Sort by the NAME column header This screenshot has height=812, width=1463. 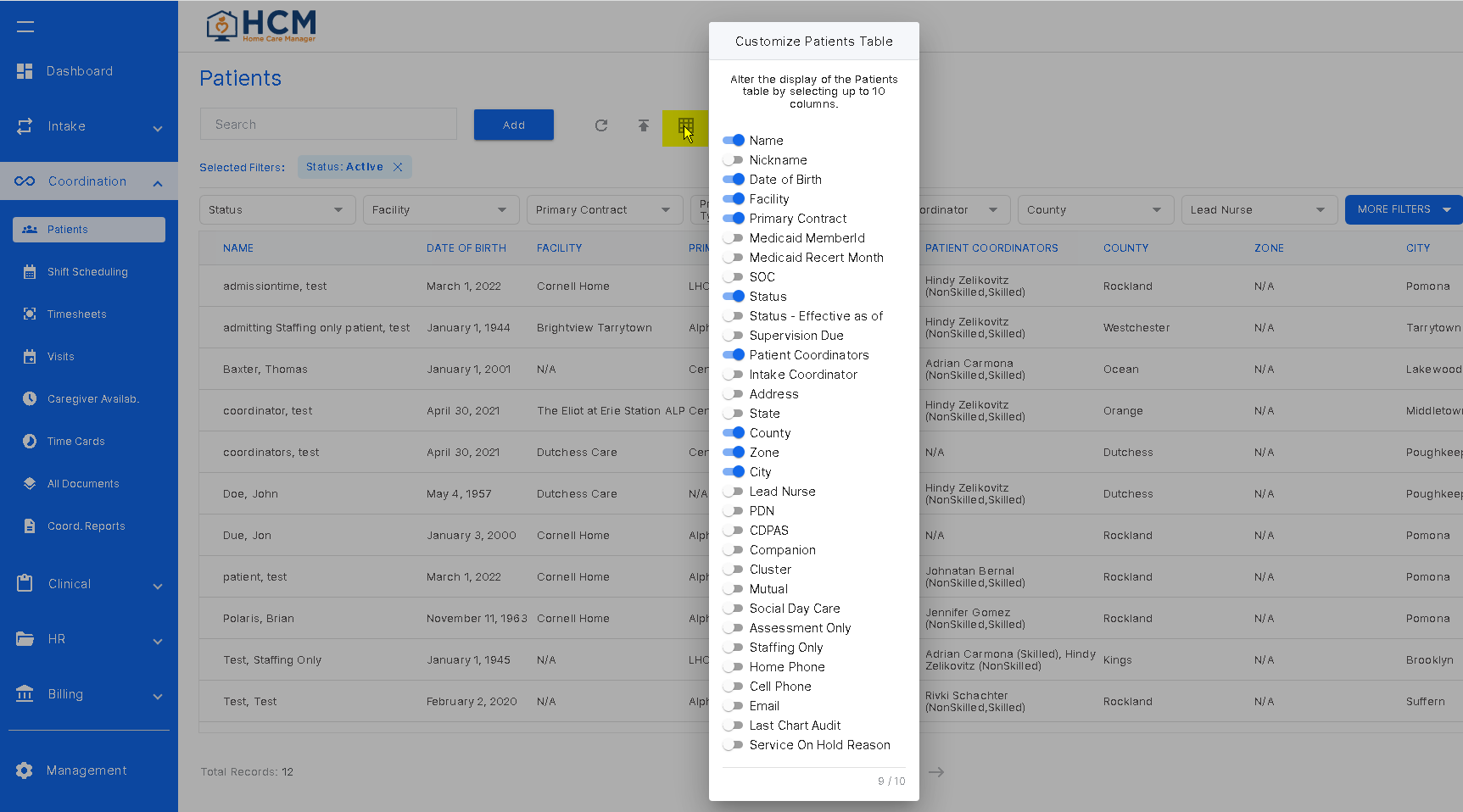pos(238,248)
